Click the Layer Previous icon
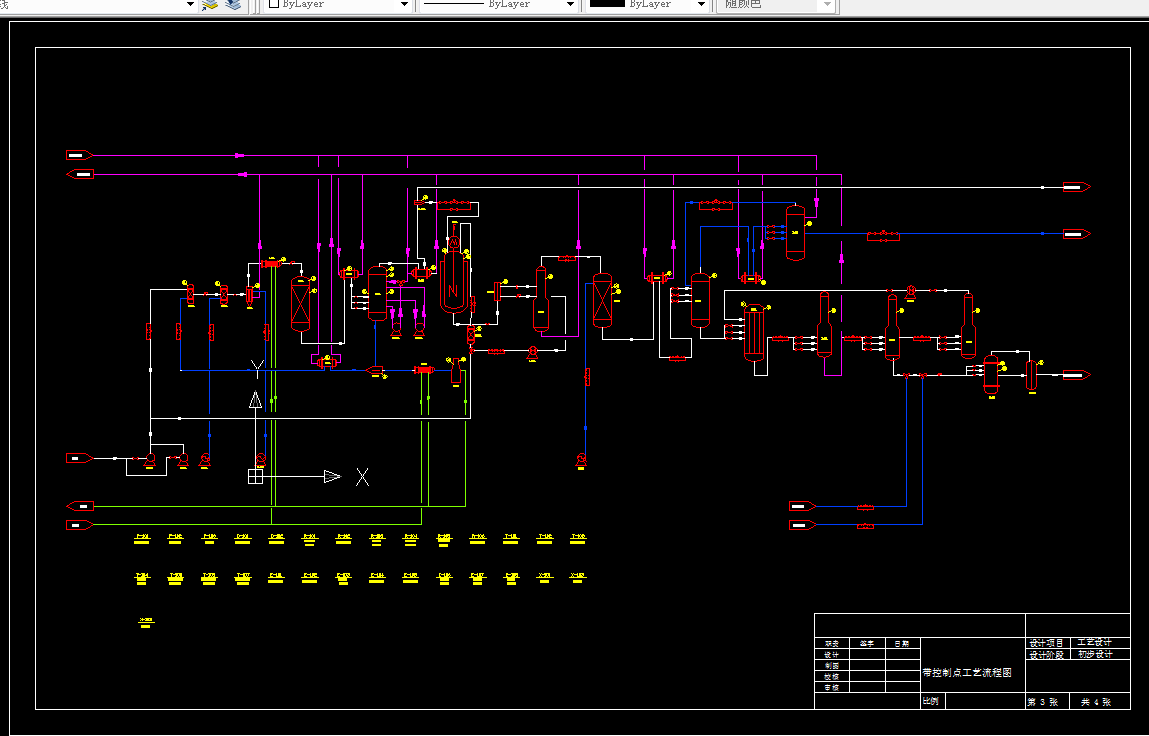The image size is (1149, 736). click(x=233, y=4)
